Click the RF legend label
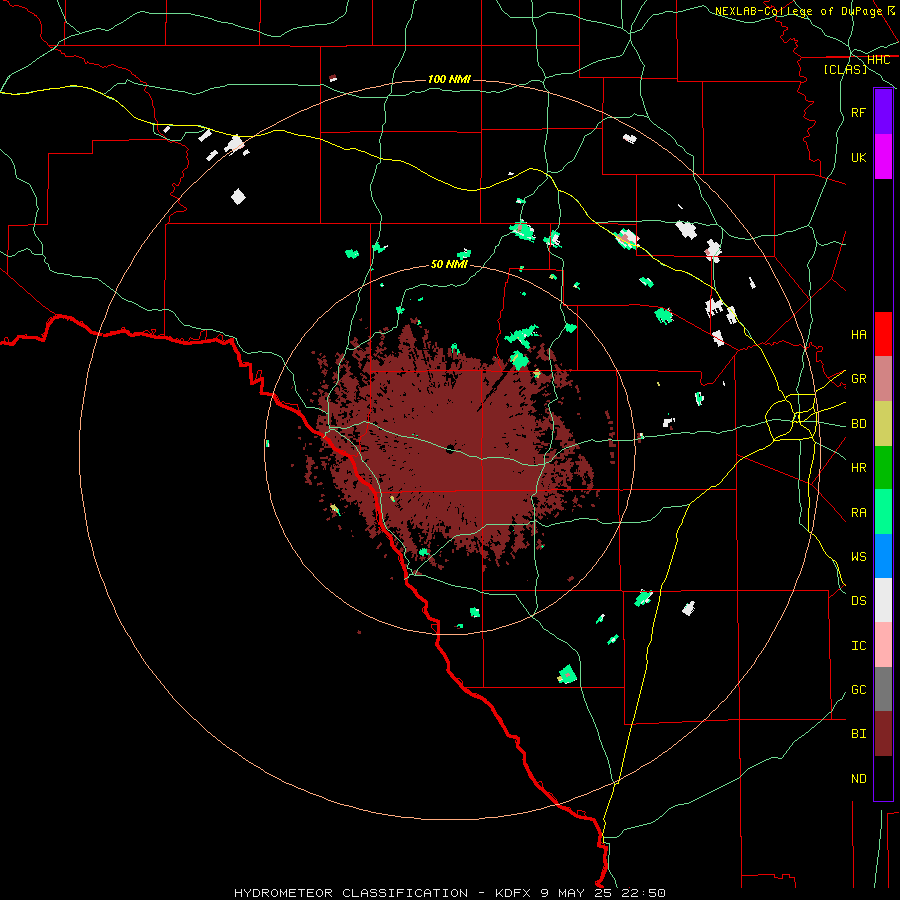This screenshot has height=900, width=900. [x=858, y=112]
